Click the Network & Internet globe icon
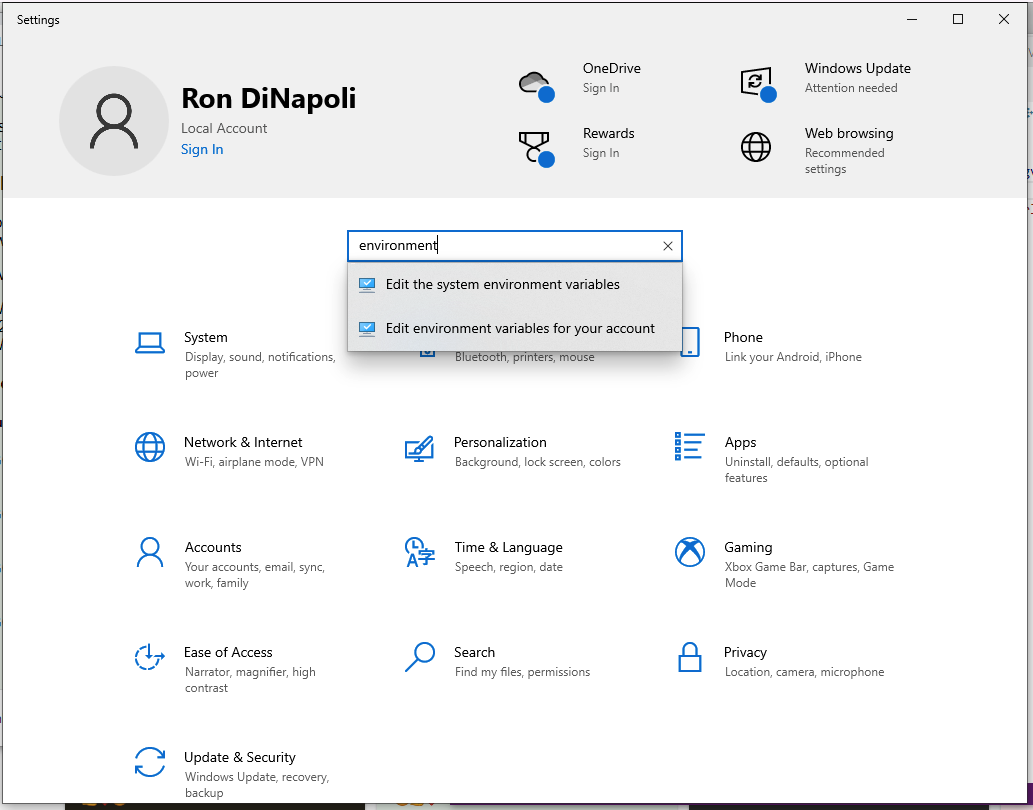Viewport: 1033px width, 810px height. 150,447
